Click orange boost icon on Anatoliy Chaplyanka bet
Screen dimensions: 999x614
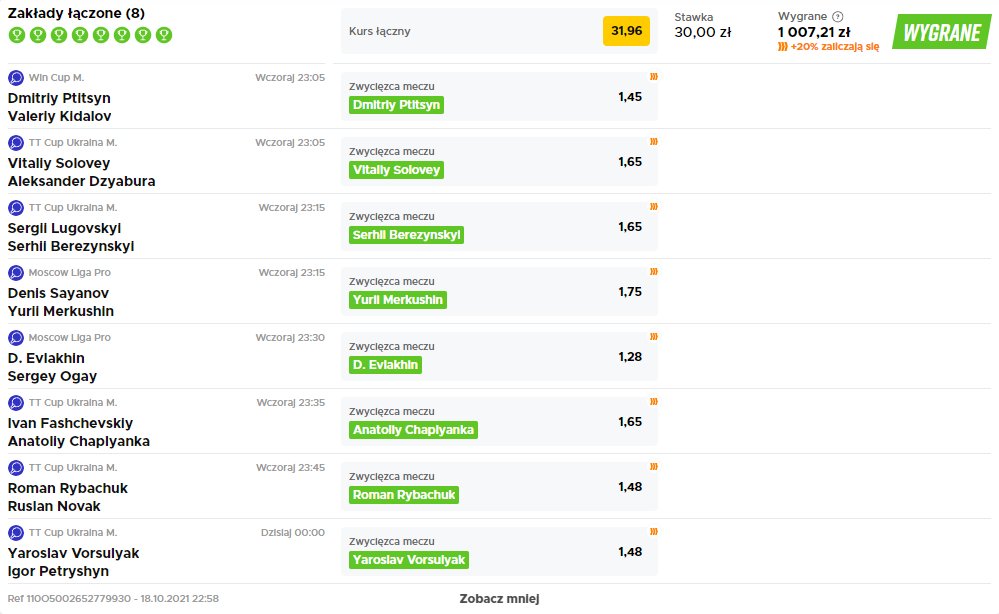click(654, 401)
